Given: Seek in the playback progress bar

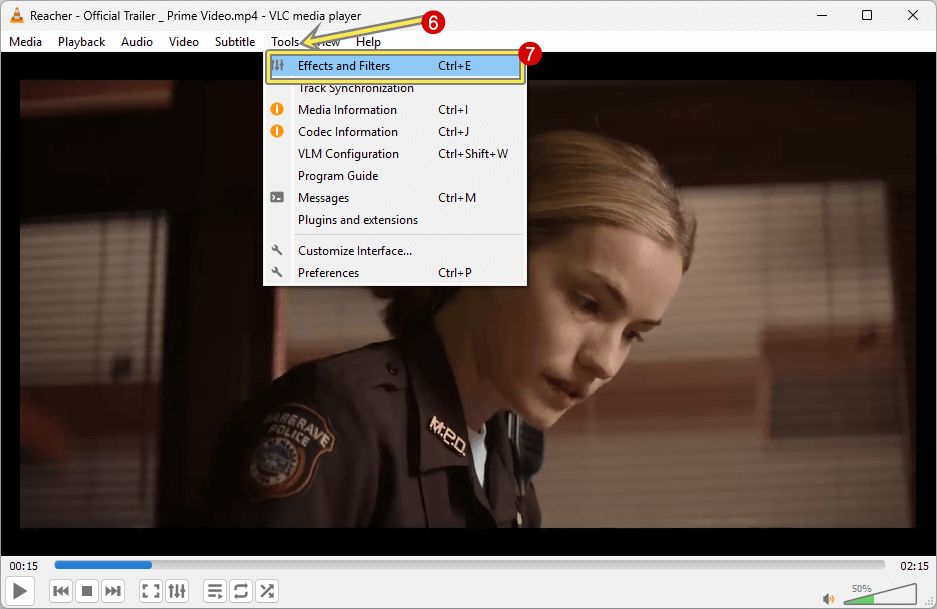Looking at the screenshot, I should click(x=469, y=565).
